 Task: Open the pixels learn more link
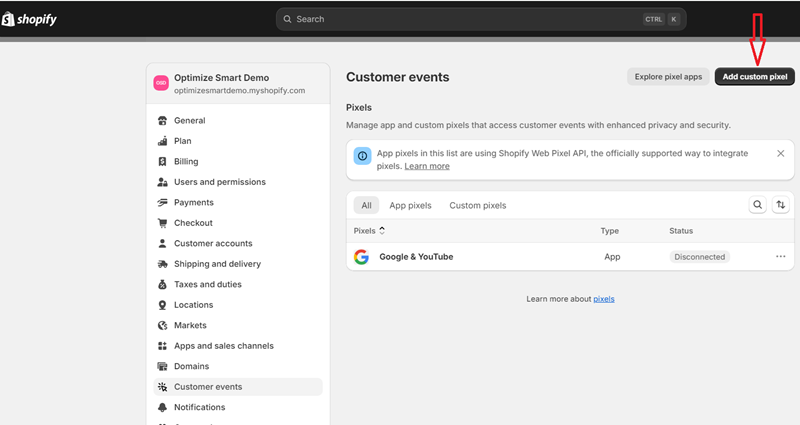(604, 299)
